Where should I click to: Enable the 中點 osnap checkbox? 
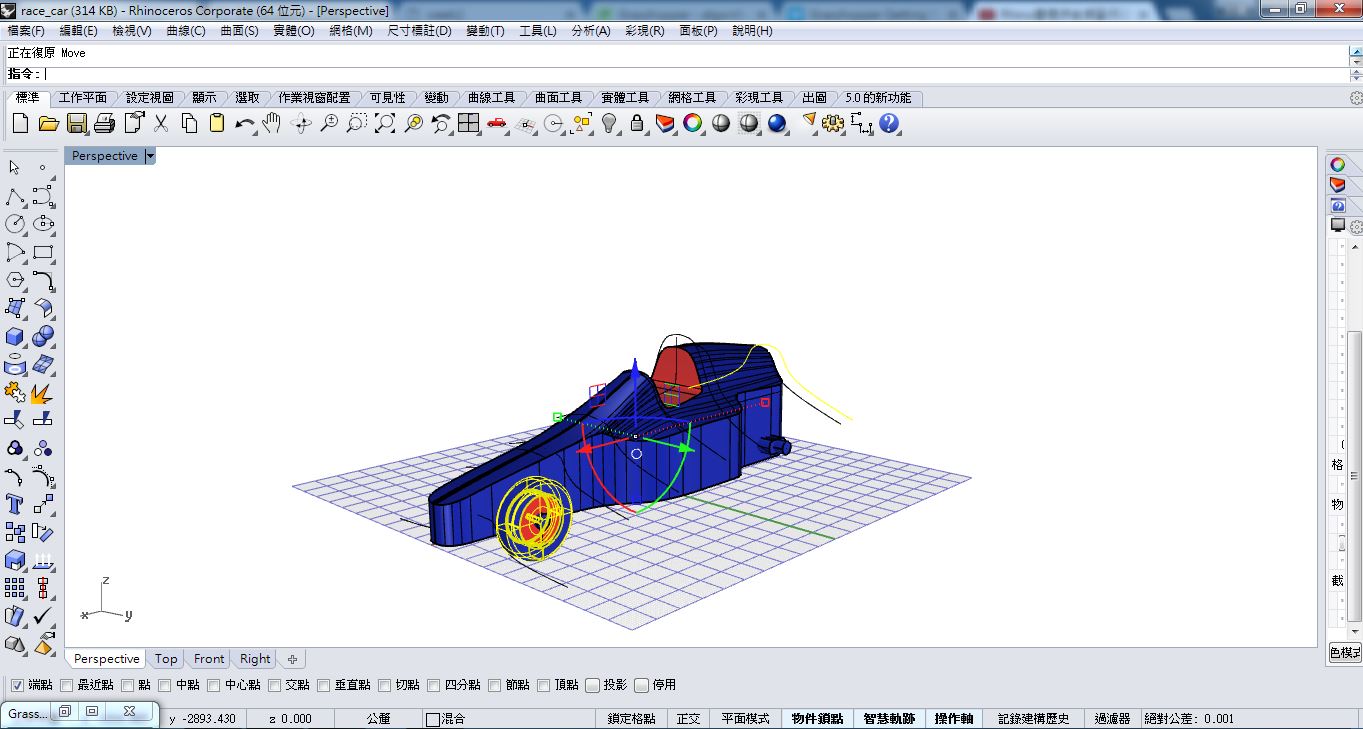click(x=165, y=685)
